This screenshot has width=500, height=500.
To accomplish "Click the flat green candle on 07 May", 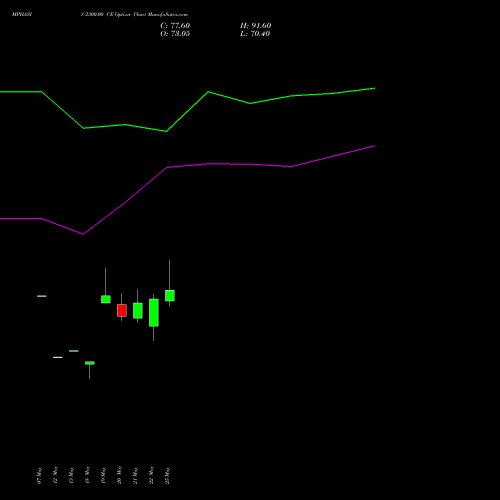I will coord(42,296).
